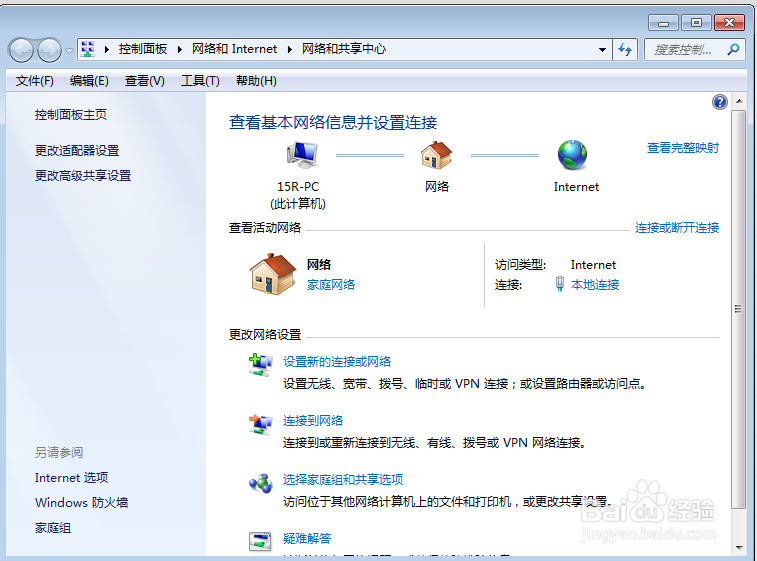Click 控制面板主页 in the sidebar

click(71, 114)
